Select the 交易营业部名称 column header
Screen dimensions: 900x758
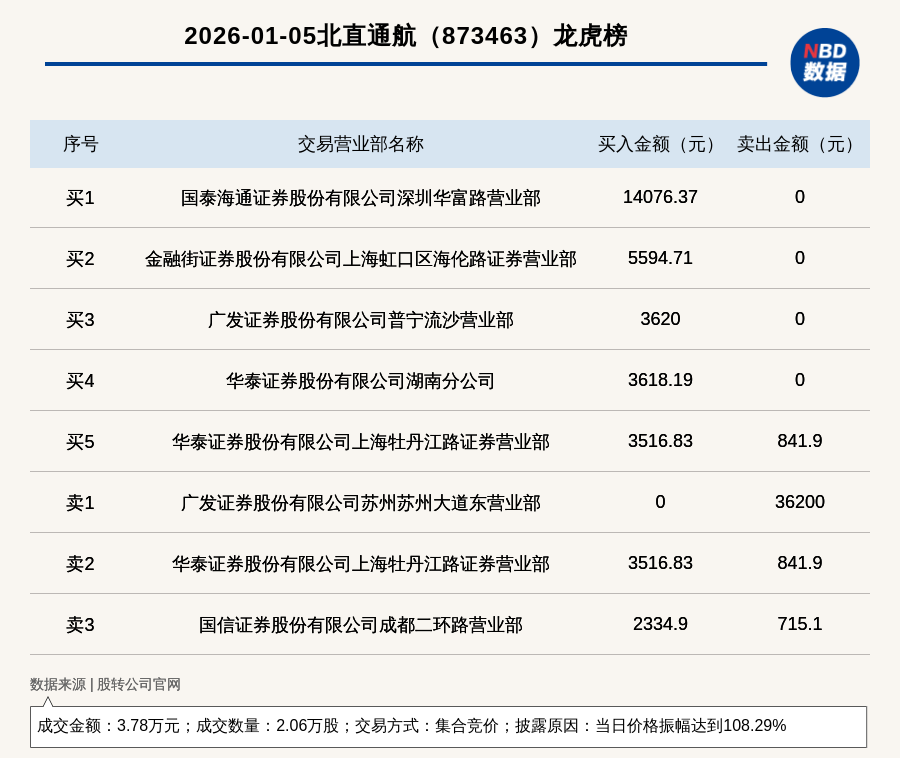tap(360, 144)
